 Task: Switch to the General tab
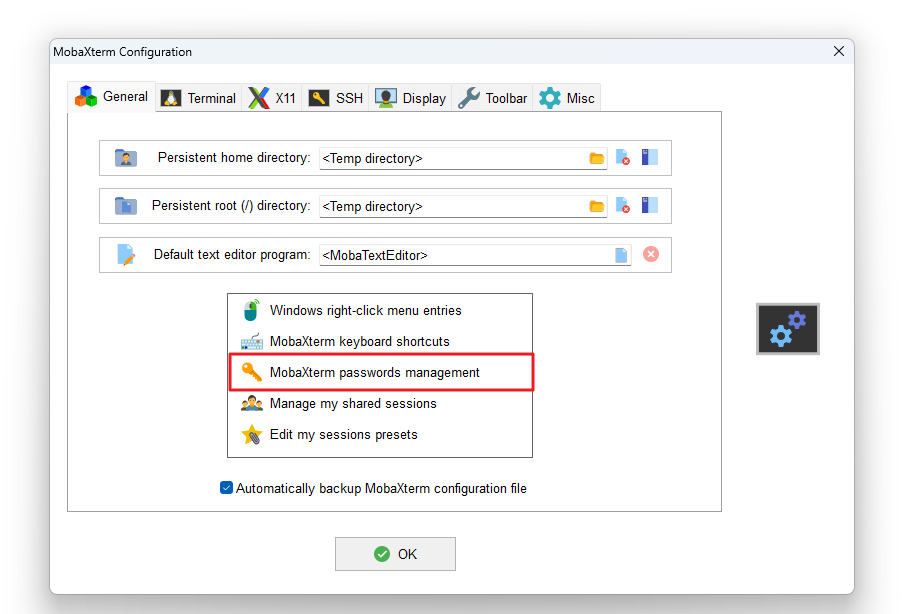[x=111, y=97]
